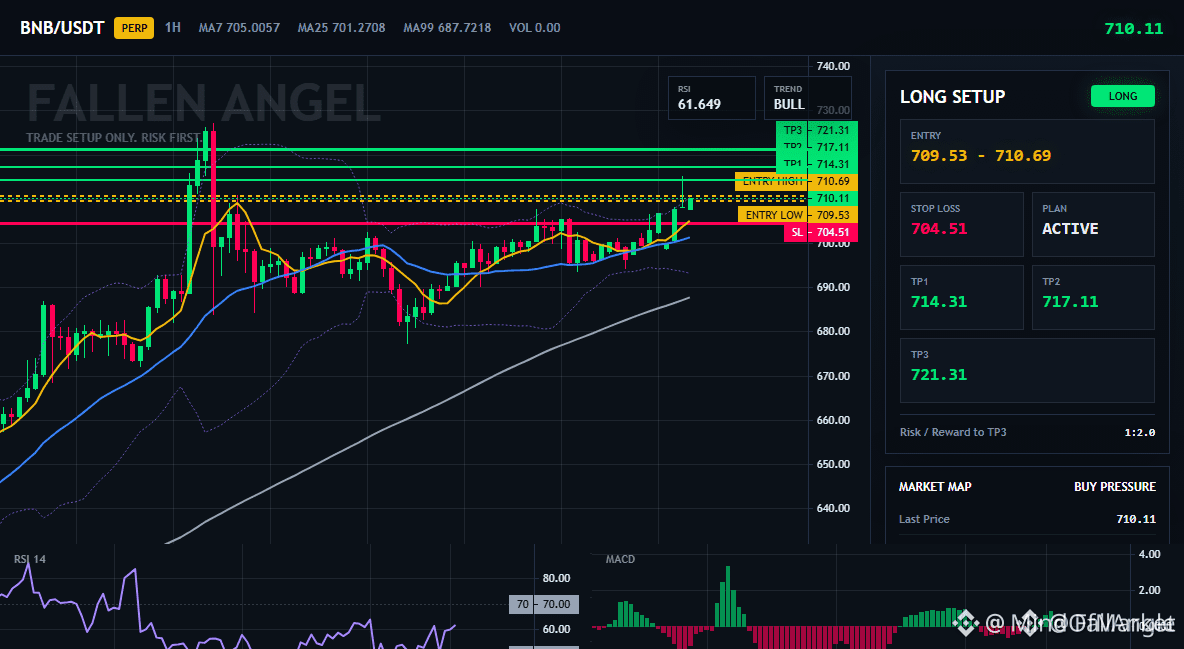Select the TP1 714.31 card
Screen dimensions: 1184x649
(x=961, y=297)
